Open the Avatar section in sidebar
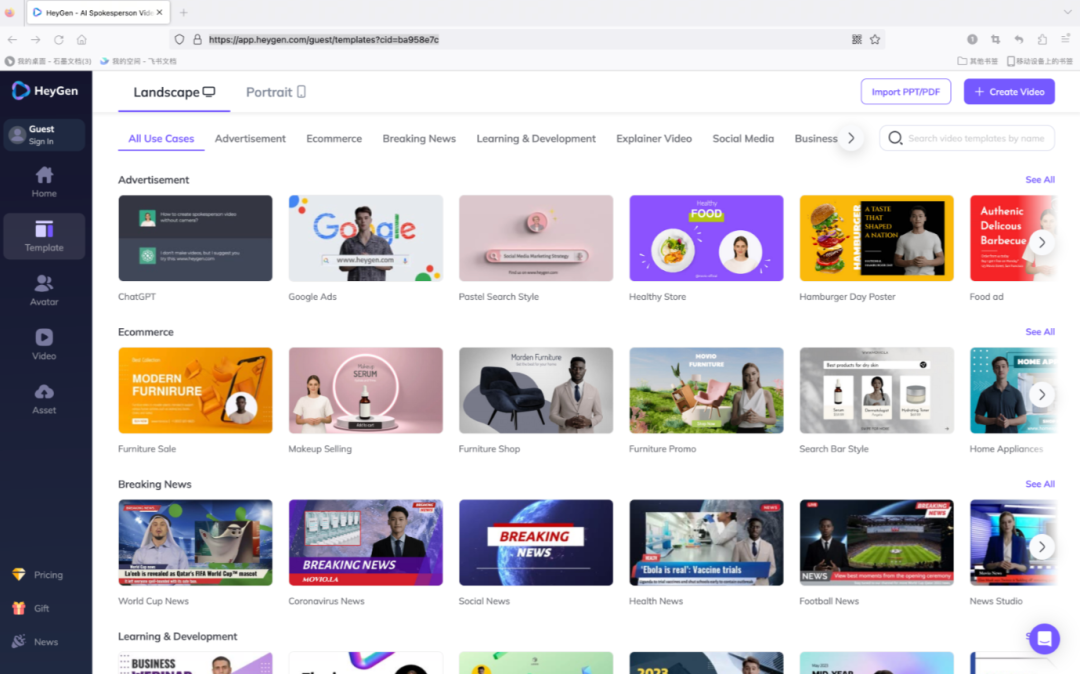Image resolution: width=1080 pixels, height=674 pixels. point(44,291)
